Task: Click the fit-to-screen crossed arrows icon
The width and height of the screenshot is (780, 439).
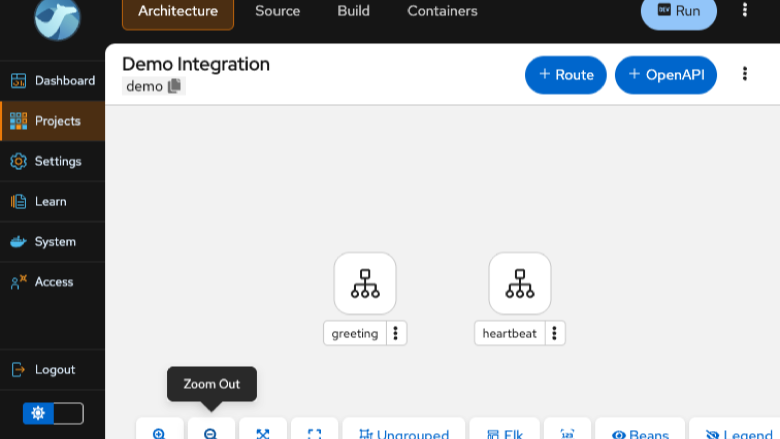Action: click(x=263, y=433)
